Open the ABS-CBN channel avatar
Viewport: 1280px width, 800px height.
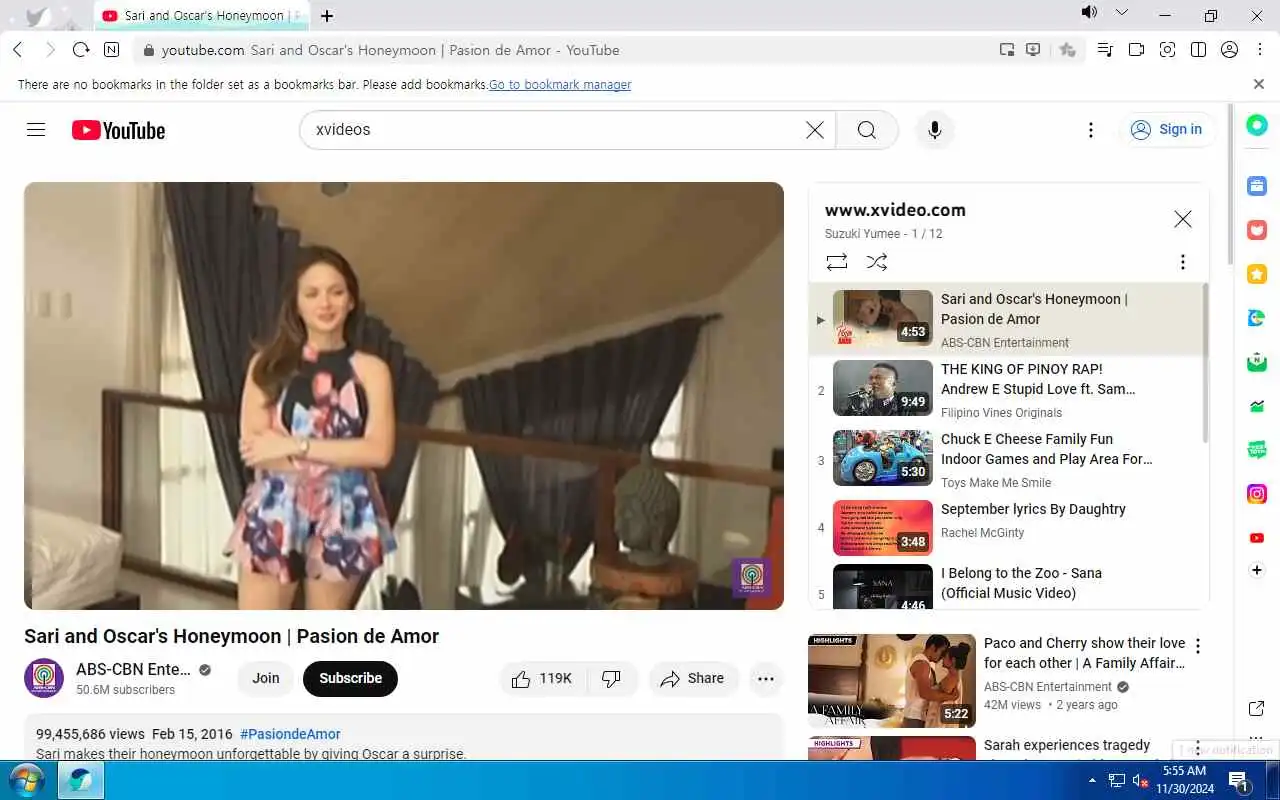[44, 678]
